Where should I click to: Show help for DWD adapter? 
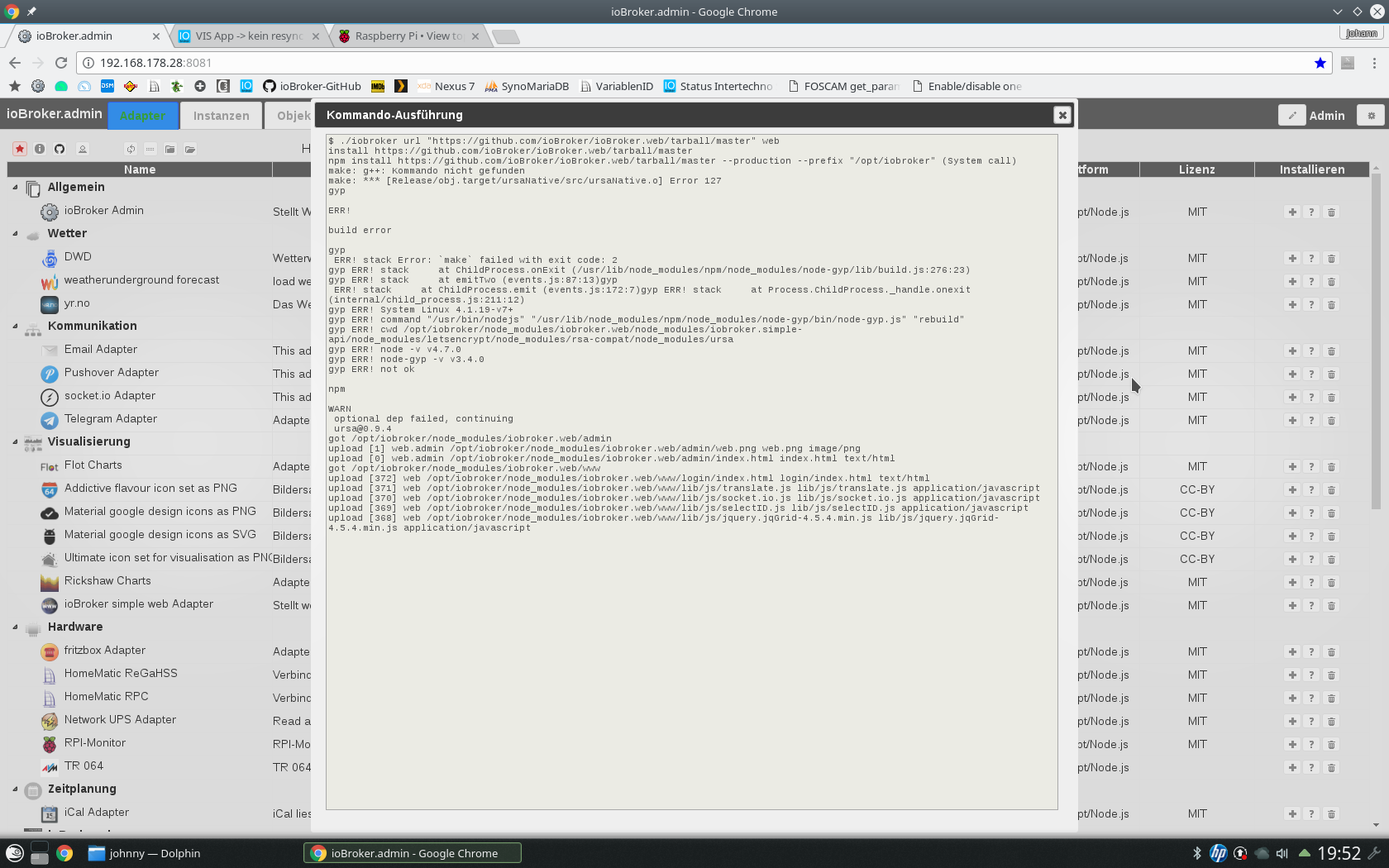pos(1311,259)
